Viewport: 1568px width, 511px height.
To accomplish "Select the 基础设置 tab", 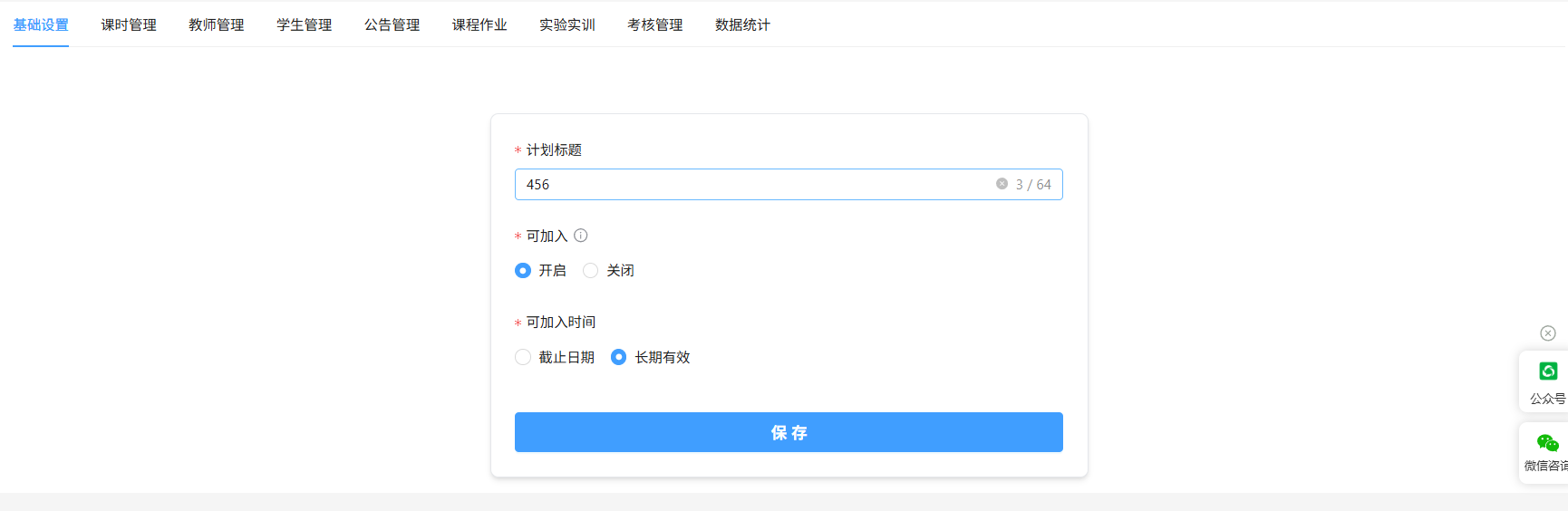I will [41, 25].
